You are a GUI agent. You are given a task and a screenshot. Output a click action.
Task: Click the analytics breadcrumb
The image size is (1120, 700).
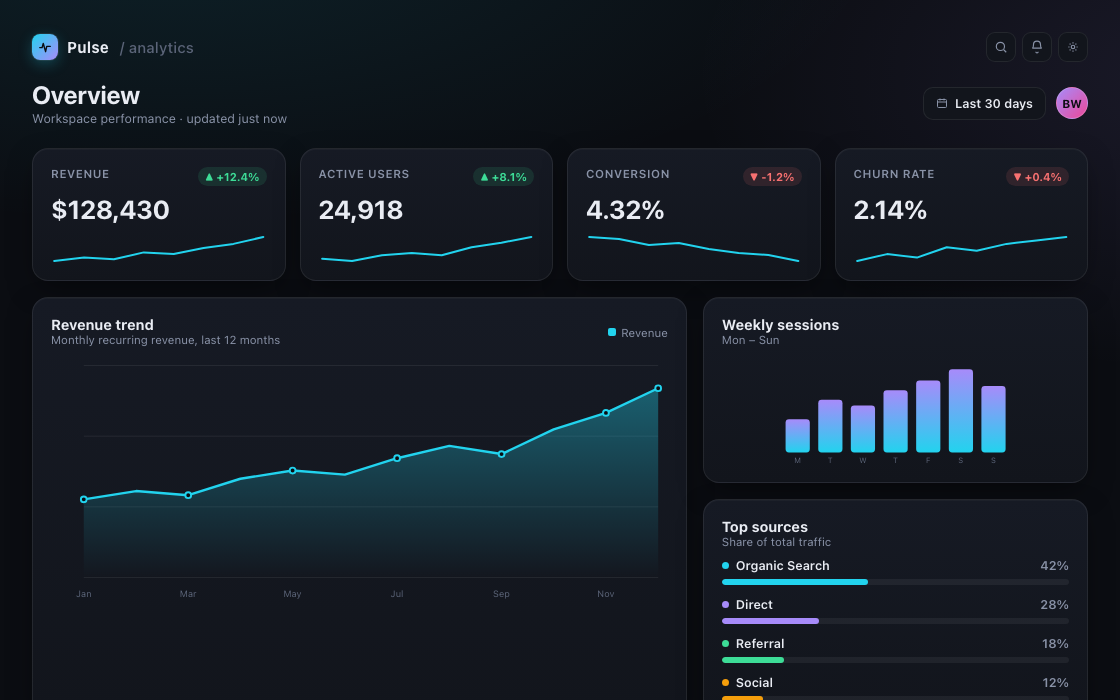click(x=156, y=48)
